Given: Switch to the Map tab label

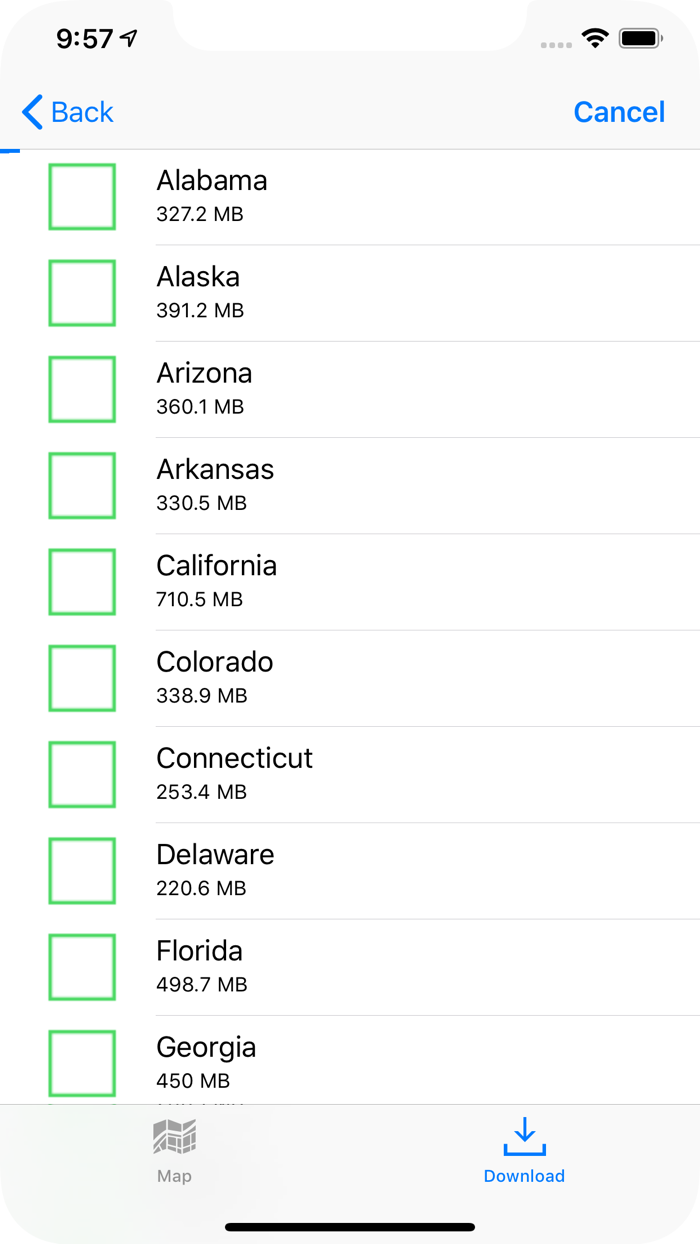Looking at the screenshot, I should [174, 1176].
